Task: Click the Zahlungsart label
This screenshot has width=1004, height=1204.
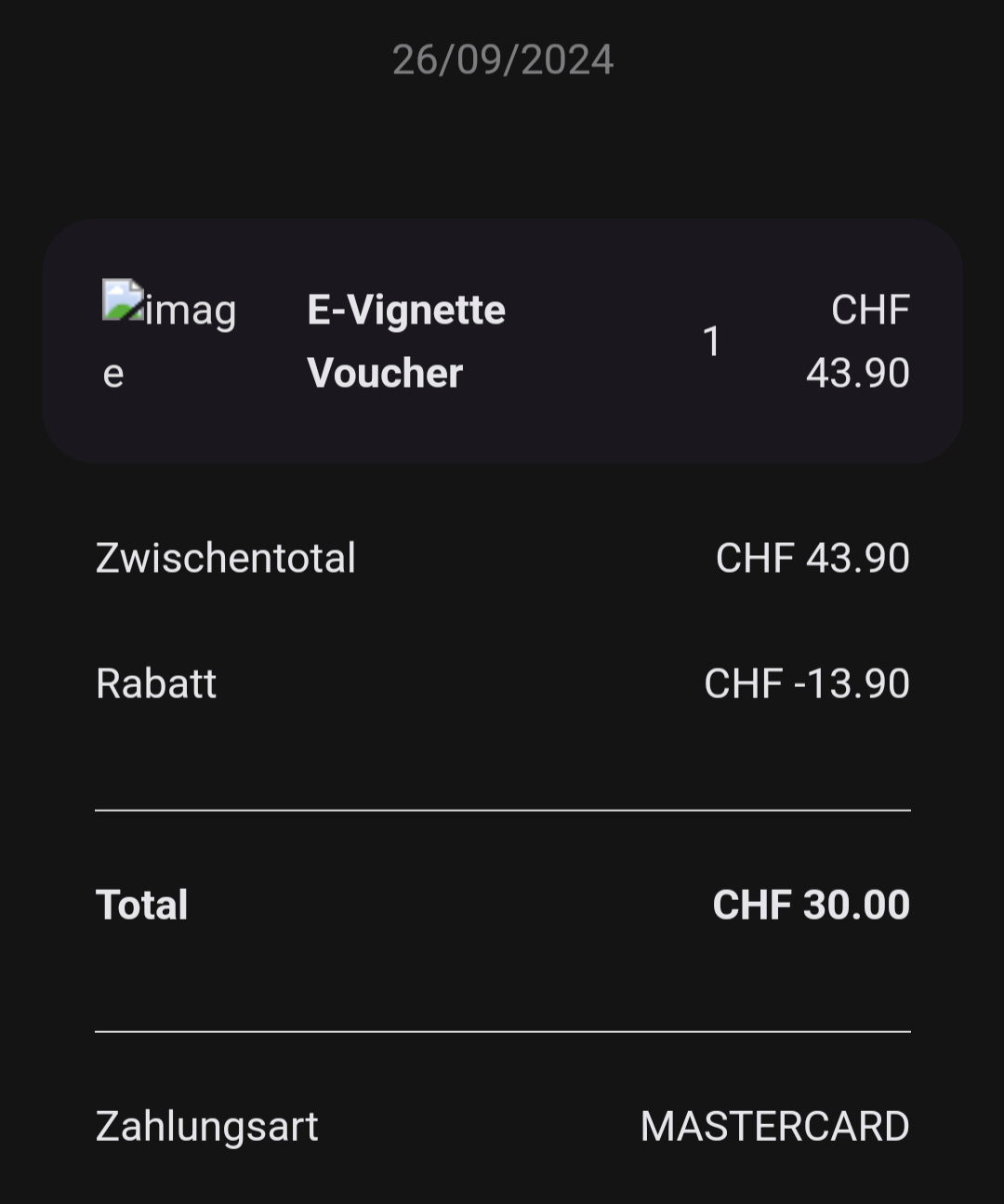Action: point(207,1126)
